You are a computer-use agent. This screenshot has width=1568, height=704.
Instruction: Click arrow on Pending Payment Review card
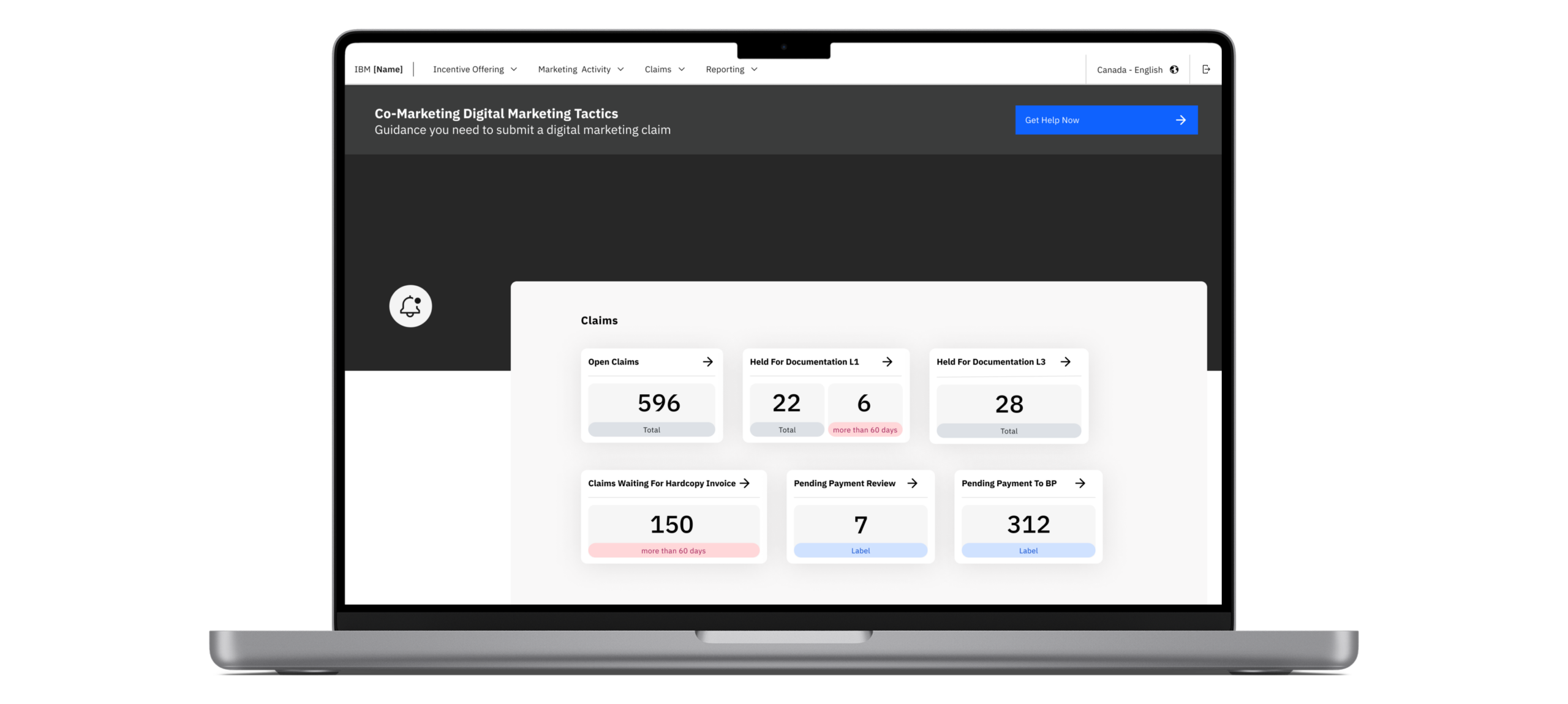click(912, 483)
